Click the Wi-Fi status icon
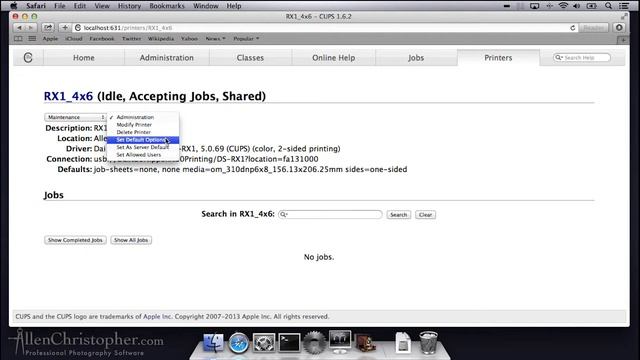 click(x=563, y=6)
